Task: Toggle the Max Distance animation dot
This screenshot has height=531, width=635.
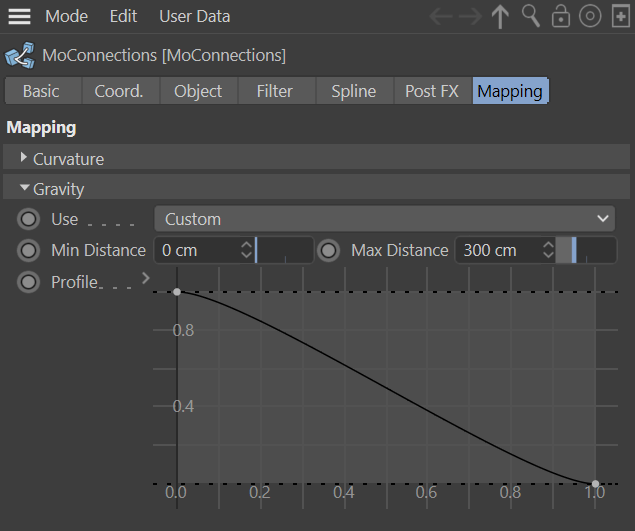Action: pyautogui.click(x=329, y=250)
